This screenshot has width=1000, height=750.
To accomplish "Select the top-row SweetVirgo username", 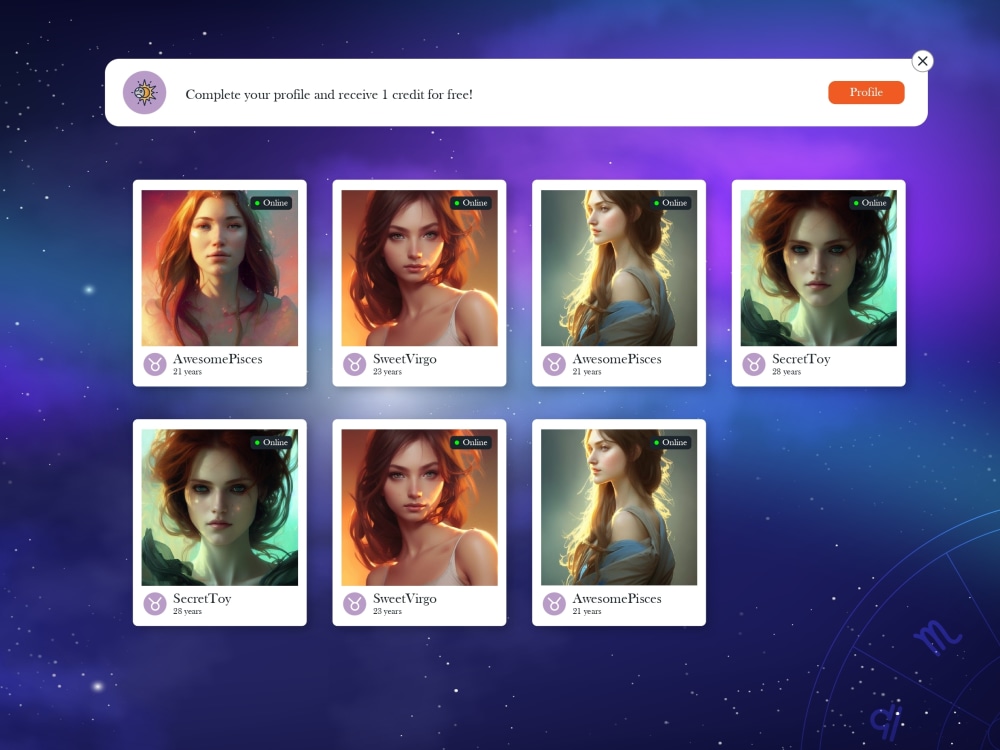I will tap(405, 359).
